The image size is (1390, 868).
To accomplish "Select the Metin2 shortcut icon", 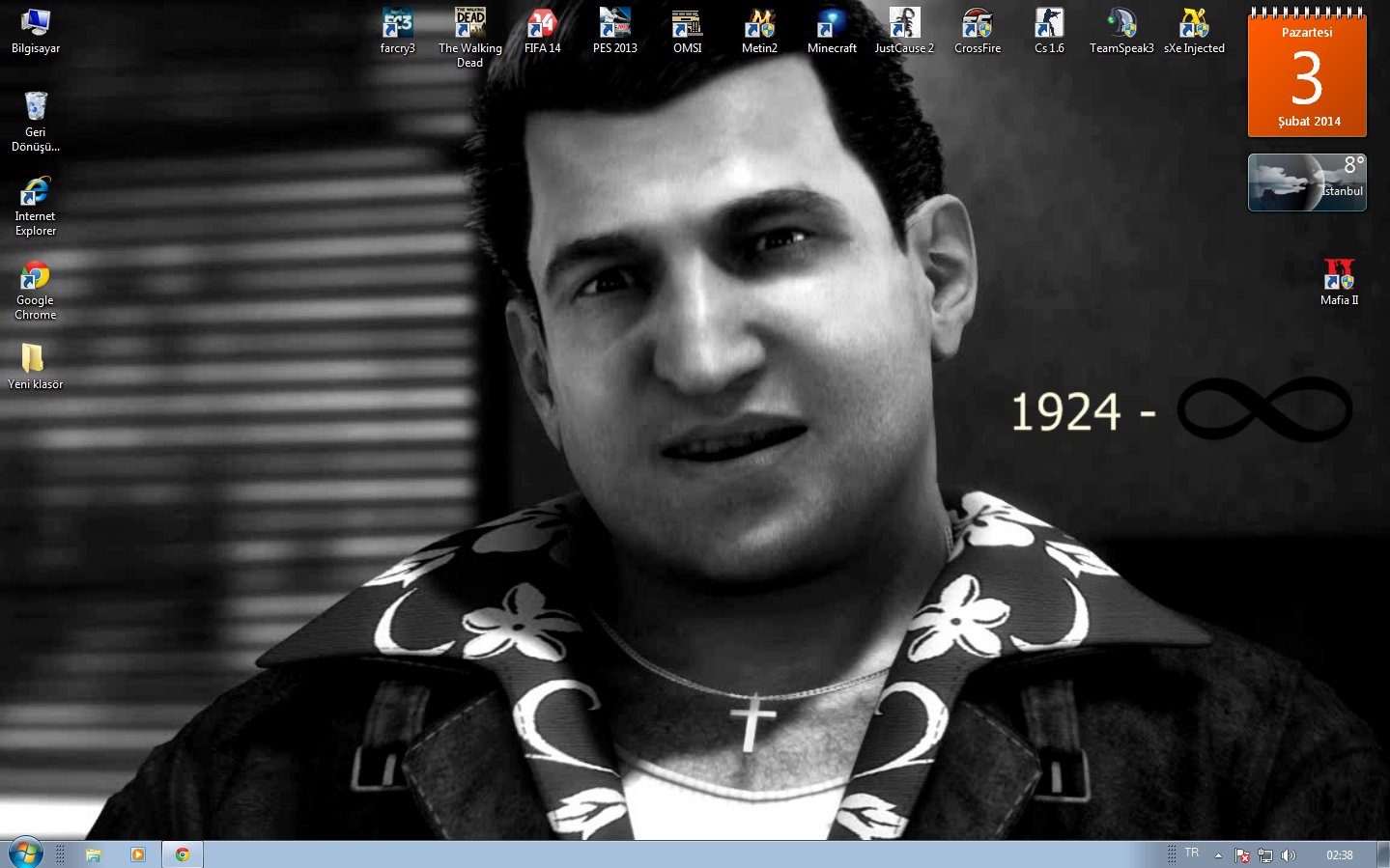I will [760, 31].
